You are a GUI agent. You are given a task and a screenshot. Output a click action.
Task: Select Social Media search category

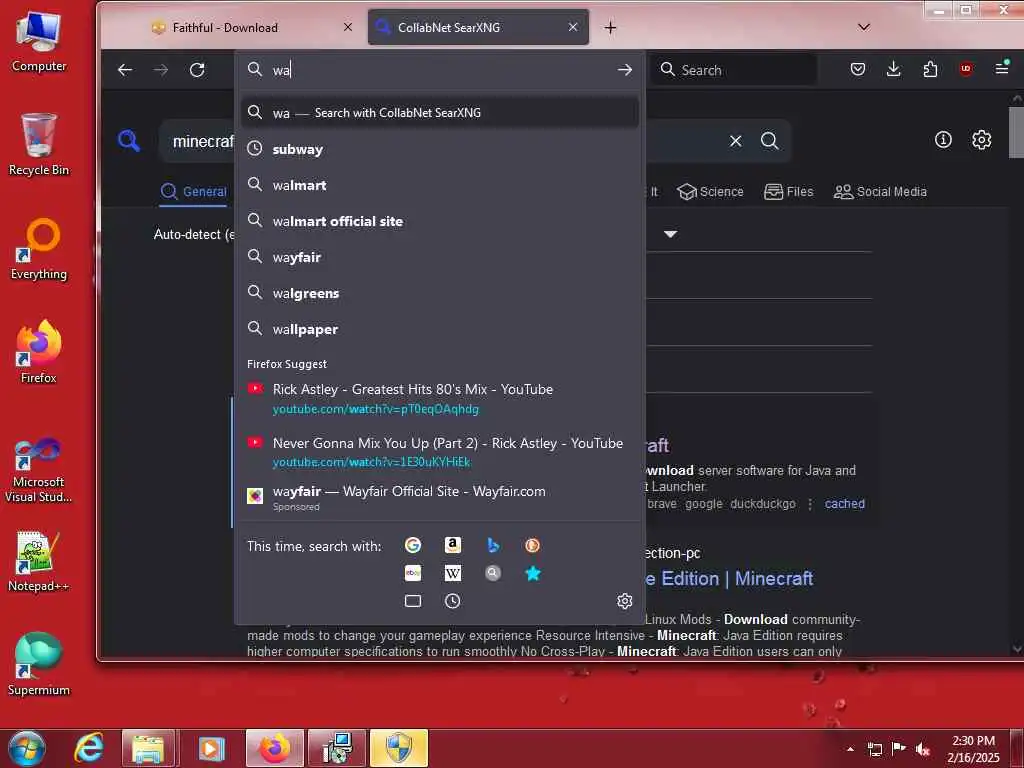point(880,191)
